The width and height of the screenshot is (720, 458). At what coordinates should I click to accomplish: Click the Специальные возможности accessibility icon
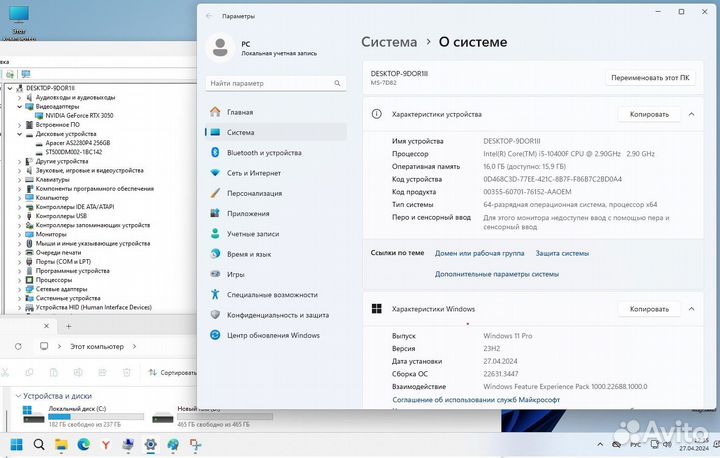pyautogui.click(x=215, y=294)
